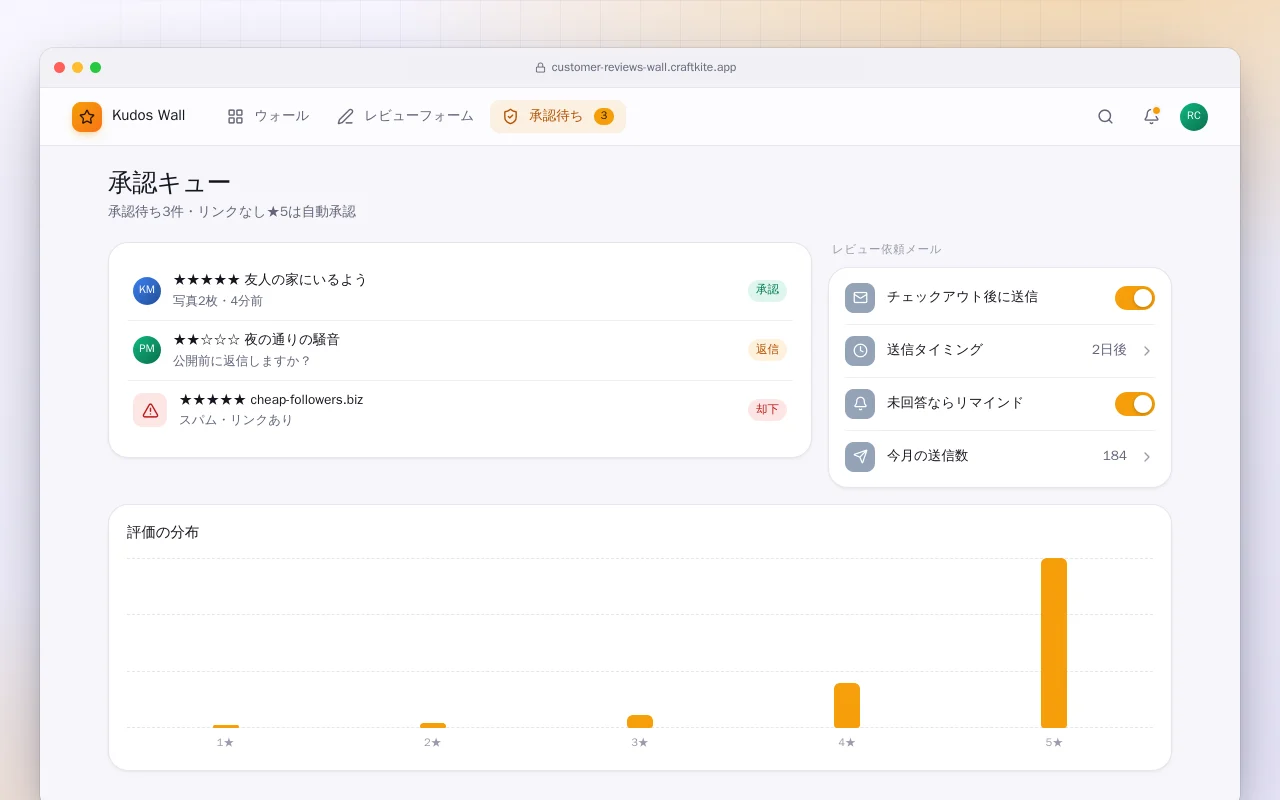Click the 1★ axis label
Viewport: 1280px width, 800px height.
tap(225, 743)
